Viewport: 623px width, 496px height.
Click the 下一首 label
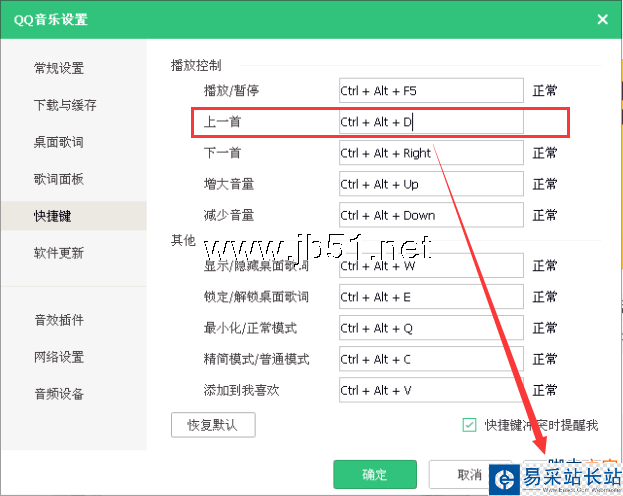(222, 153)
